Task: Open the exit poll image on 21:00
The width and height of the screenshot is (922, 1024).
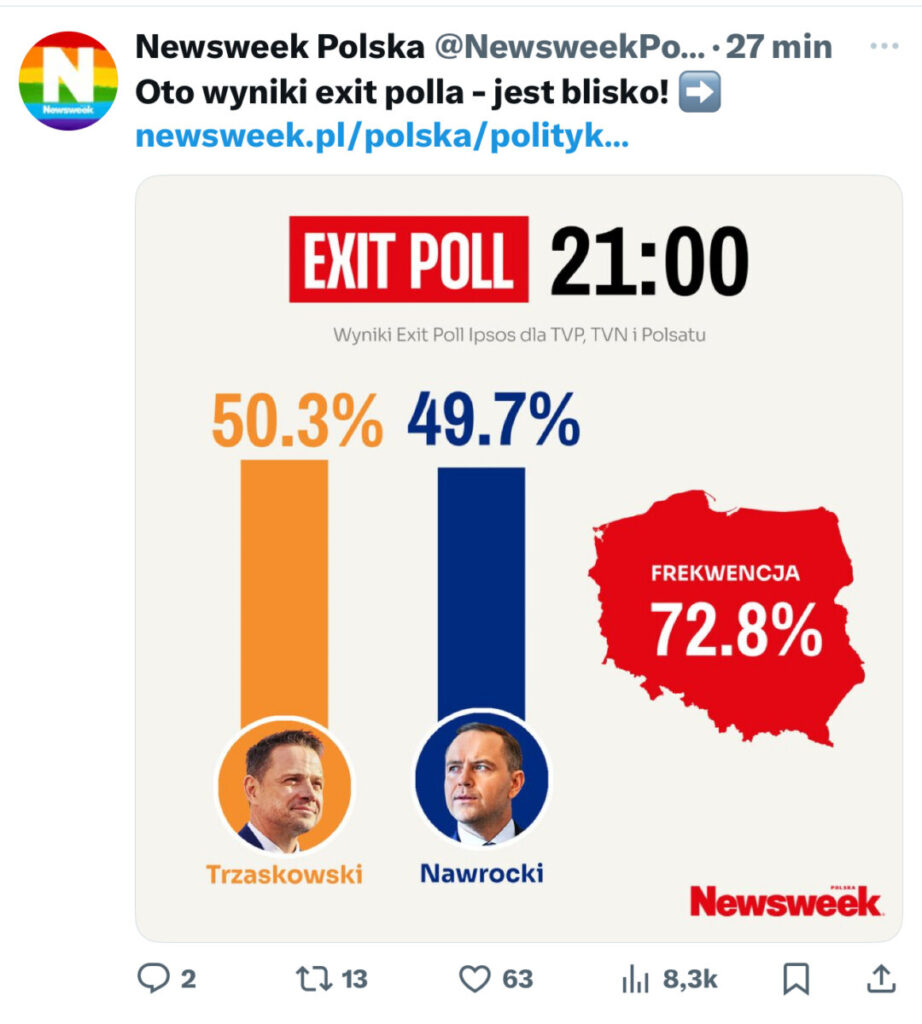Action: click(x=519, y=558)
